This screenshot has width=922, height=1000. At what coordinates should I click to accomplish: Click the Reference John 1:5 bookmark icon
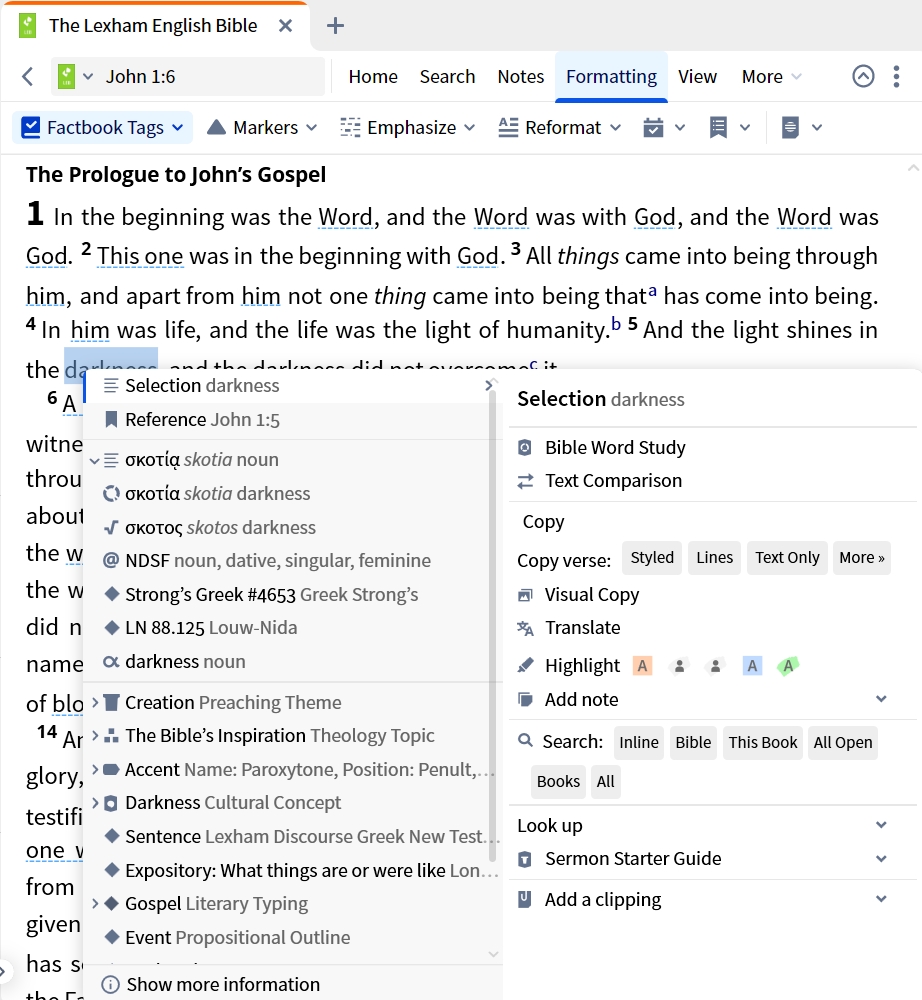tap(111, 420)
